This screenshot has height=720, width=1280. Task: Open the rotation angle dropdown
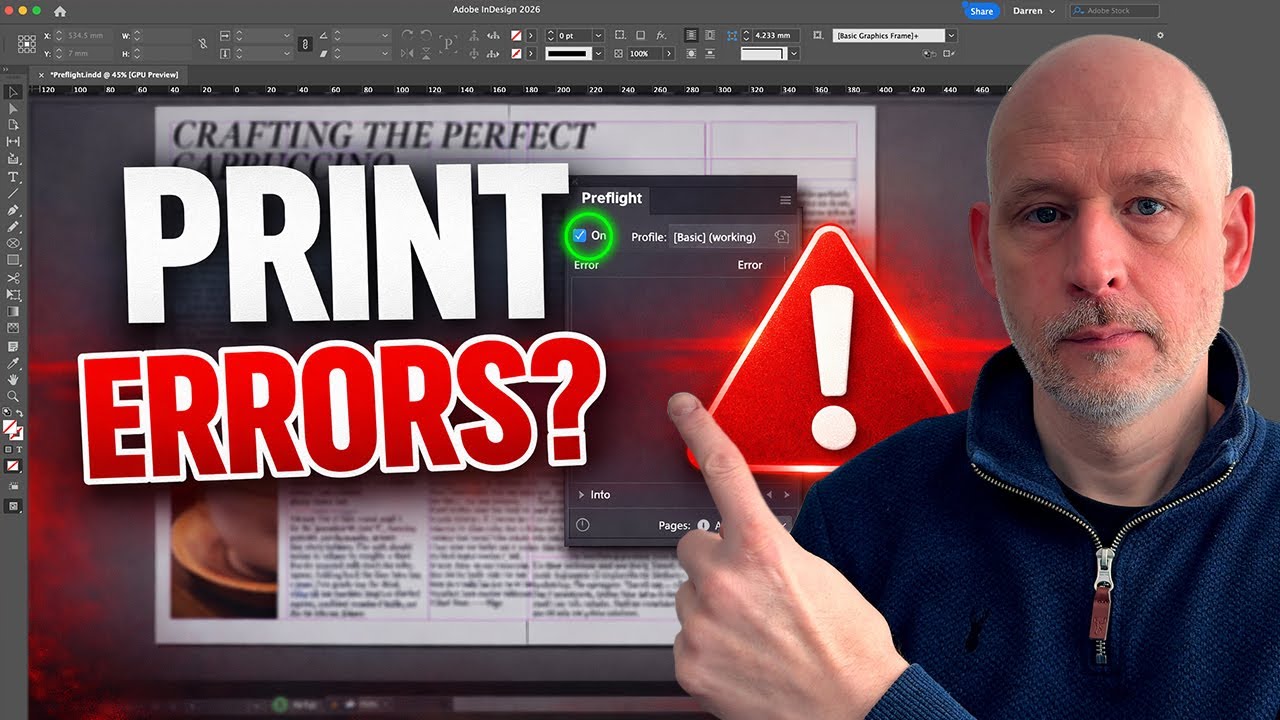[x=384, y=35]
